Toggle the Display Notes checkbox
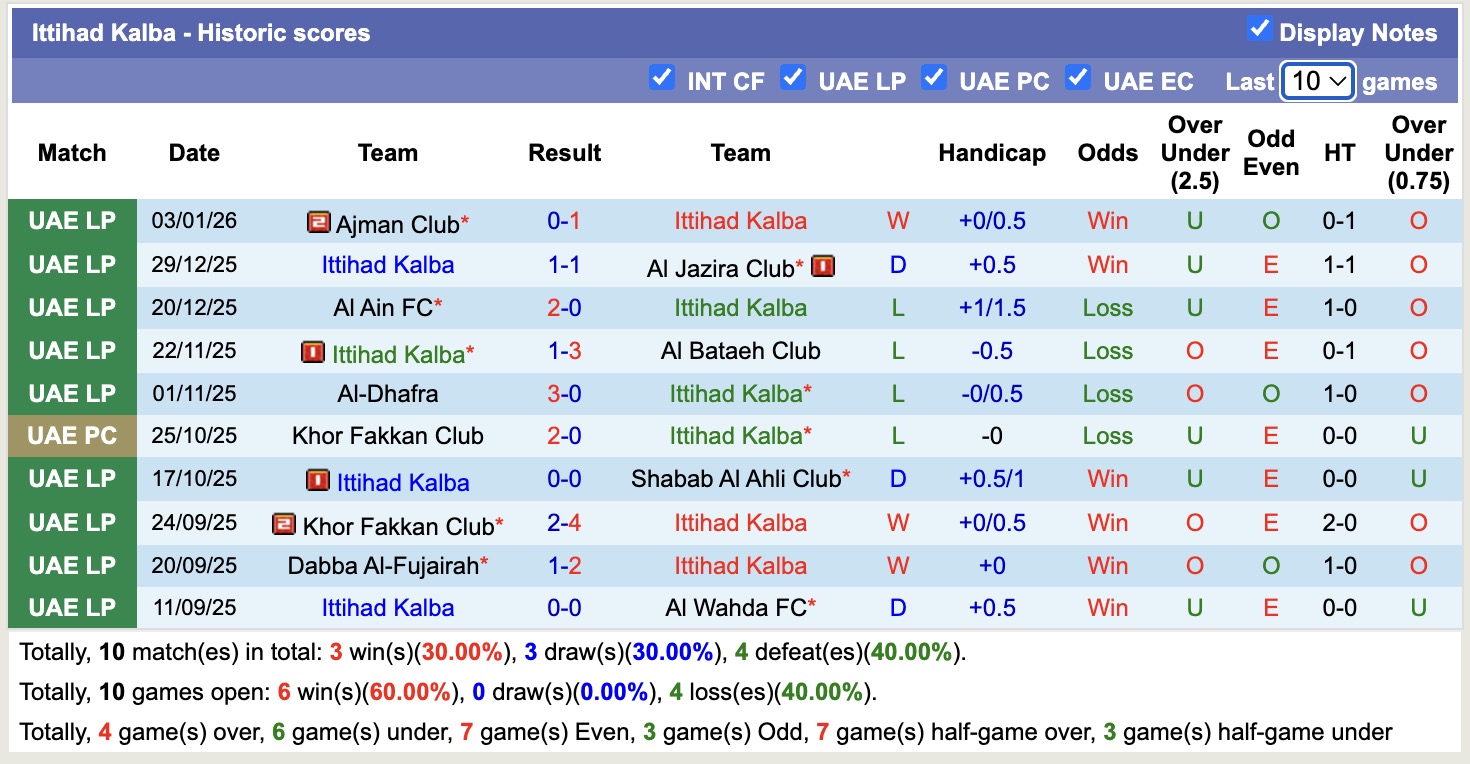This screenshot has width=1470, height=764. (x=1258, y=29)
